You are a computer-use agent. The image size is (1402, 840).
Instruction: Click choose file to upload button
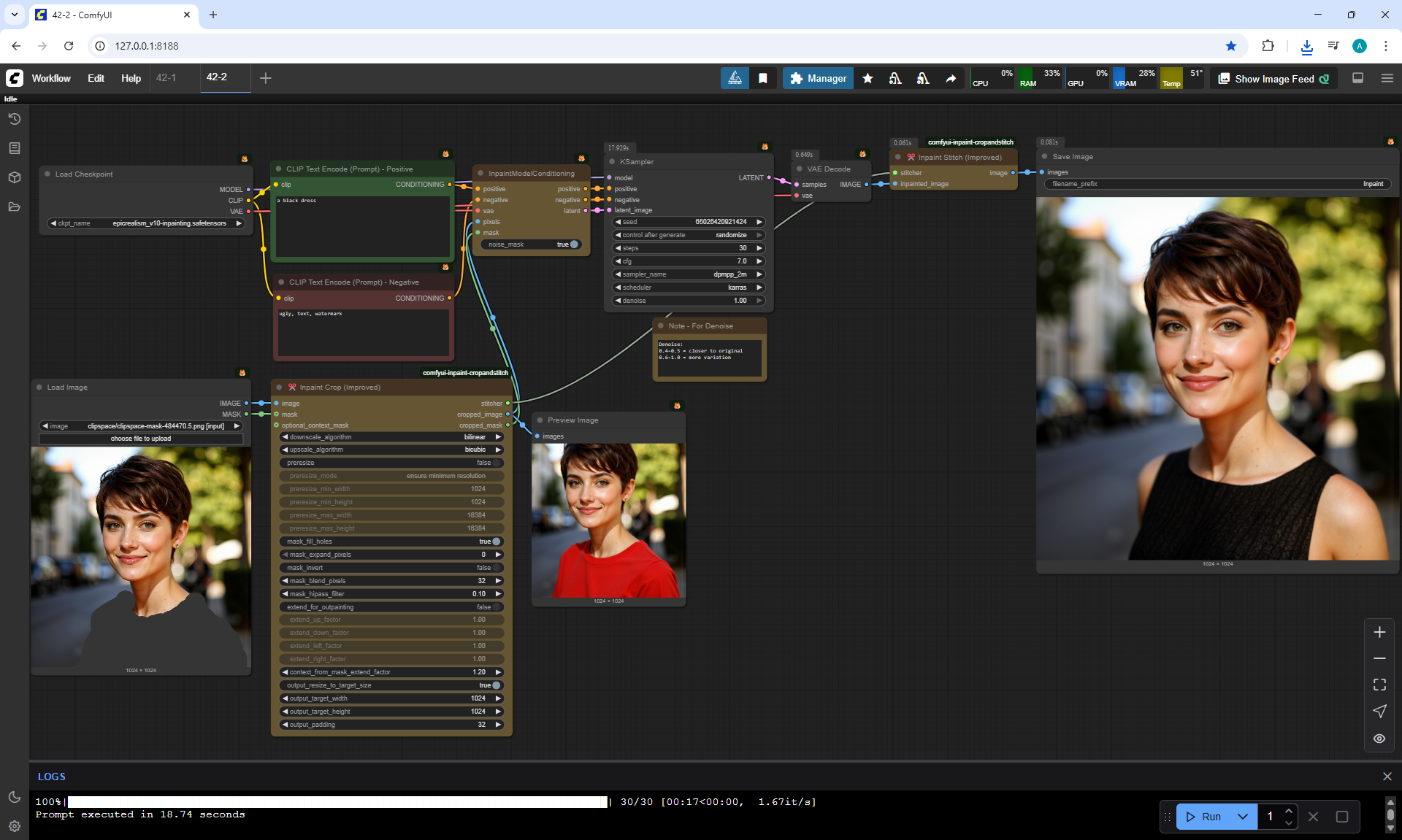[141, 439]
